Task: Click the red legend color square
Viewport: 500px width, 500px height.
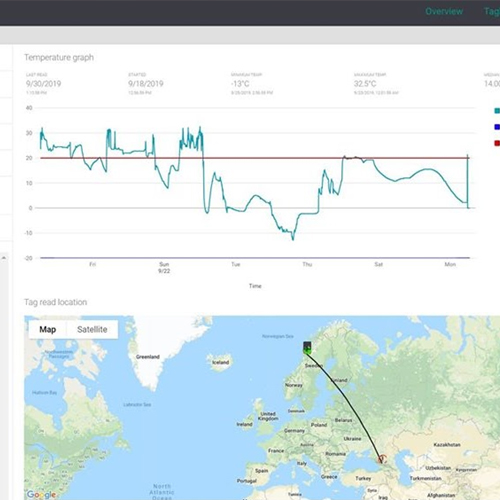Action: pos(497,143)
